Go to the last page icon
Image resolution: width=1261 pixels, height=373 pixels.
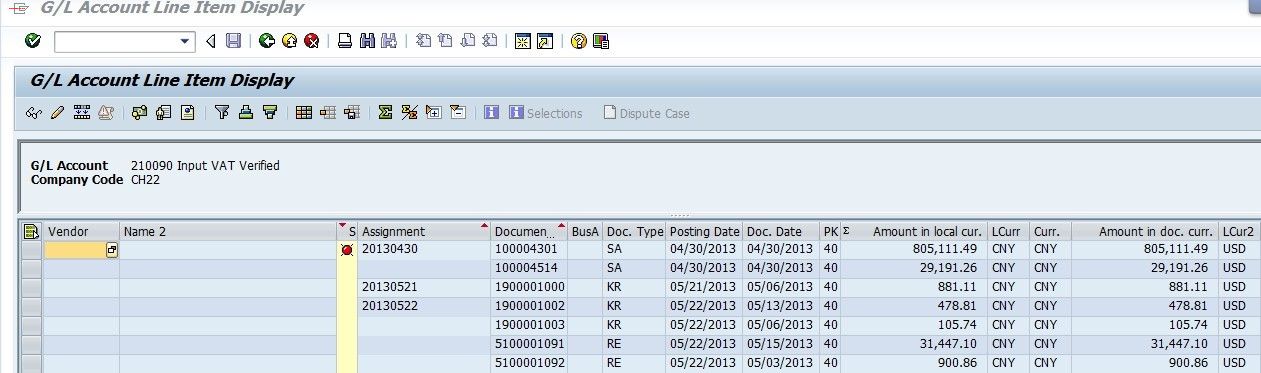(x=490, y=41)
